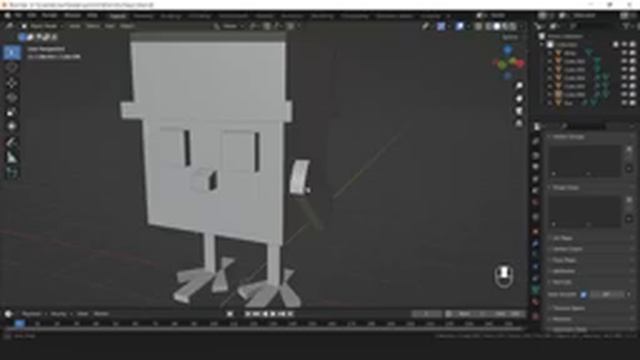The image size is (640, 360).
Task: Open the timeline Keying menu
Action: pyautogui.click(x=58, y=314)
